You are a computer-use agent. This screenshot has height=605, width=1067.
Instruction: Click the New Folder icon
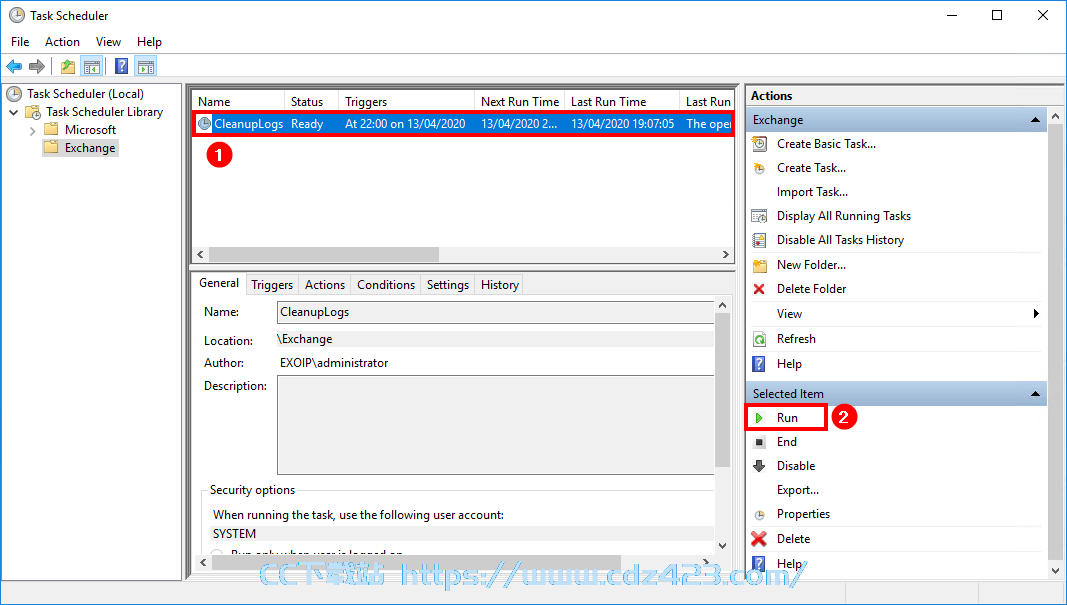[x=759, y=265]
